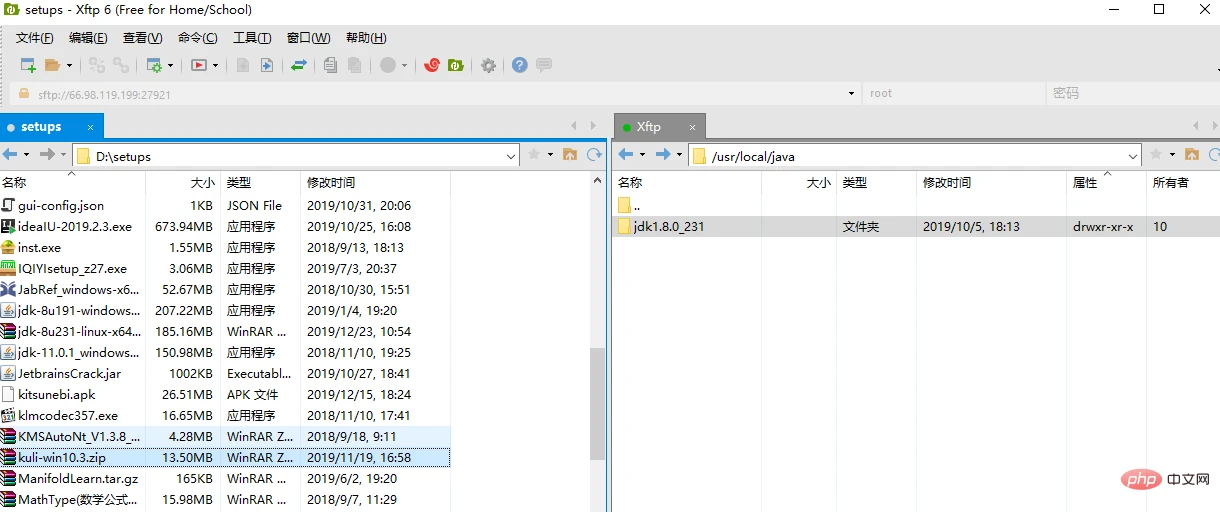1220x512 pixels.
Task: Select kitsunebi.apk file
Action: (225, 395)
